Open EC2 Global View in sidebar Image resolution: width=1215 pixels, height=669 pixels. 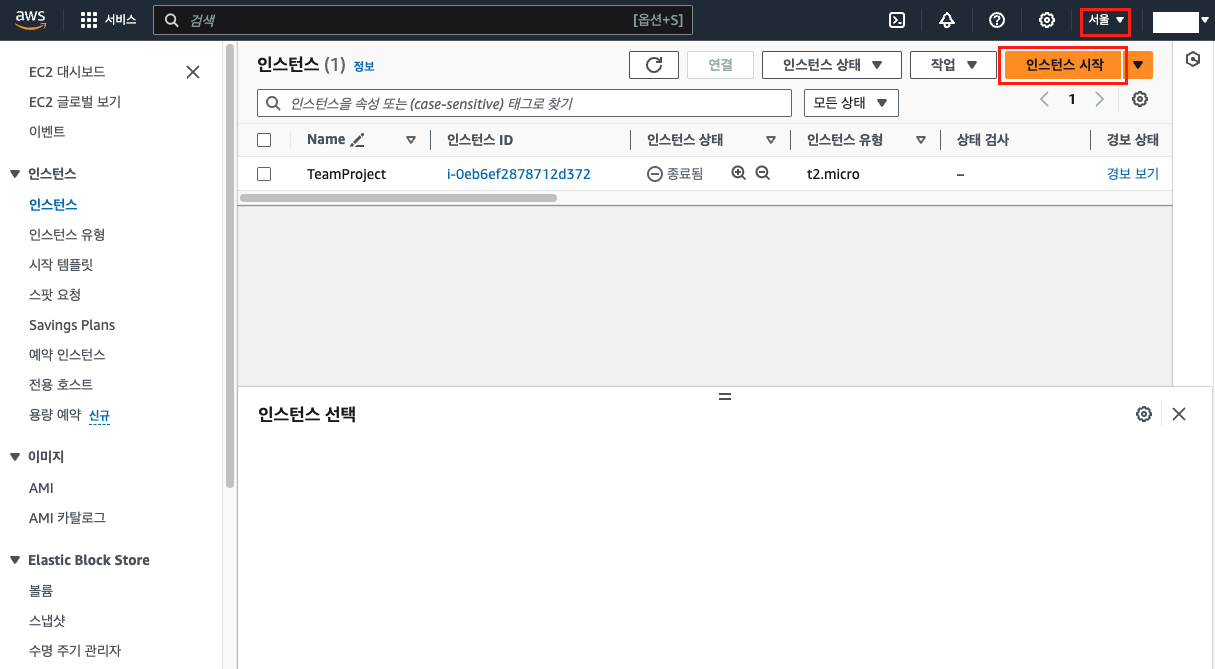[x=75, y=102]
